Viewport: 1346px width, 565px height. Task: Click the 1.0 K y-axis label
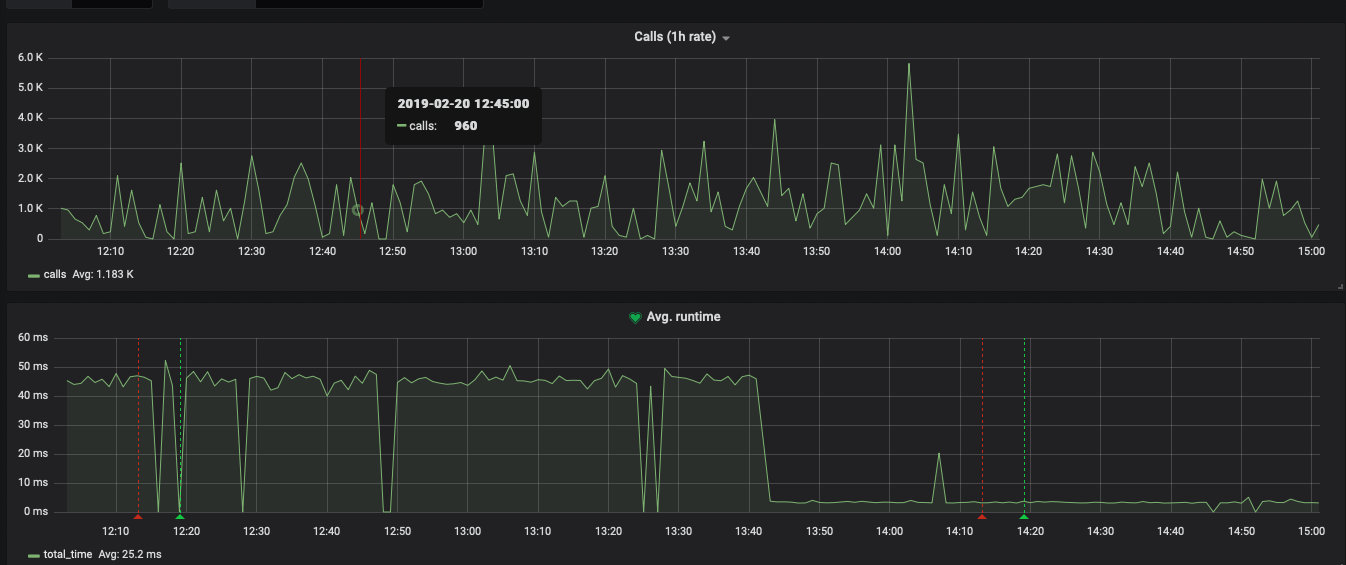[31, 209]
